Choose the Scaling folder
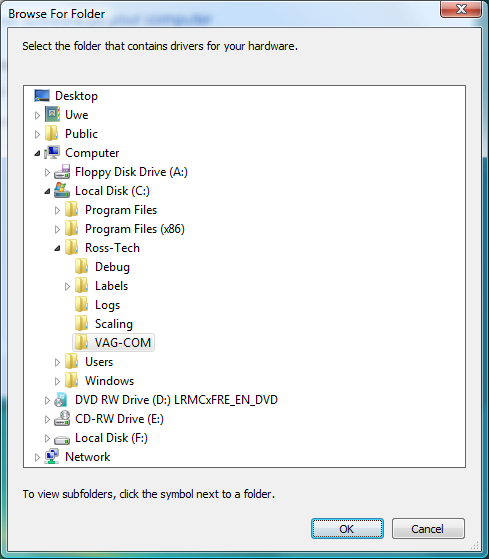 click(x=104, y=324)
